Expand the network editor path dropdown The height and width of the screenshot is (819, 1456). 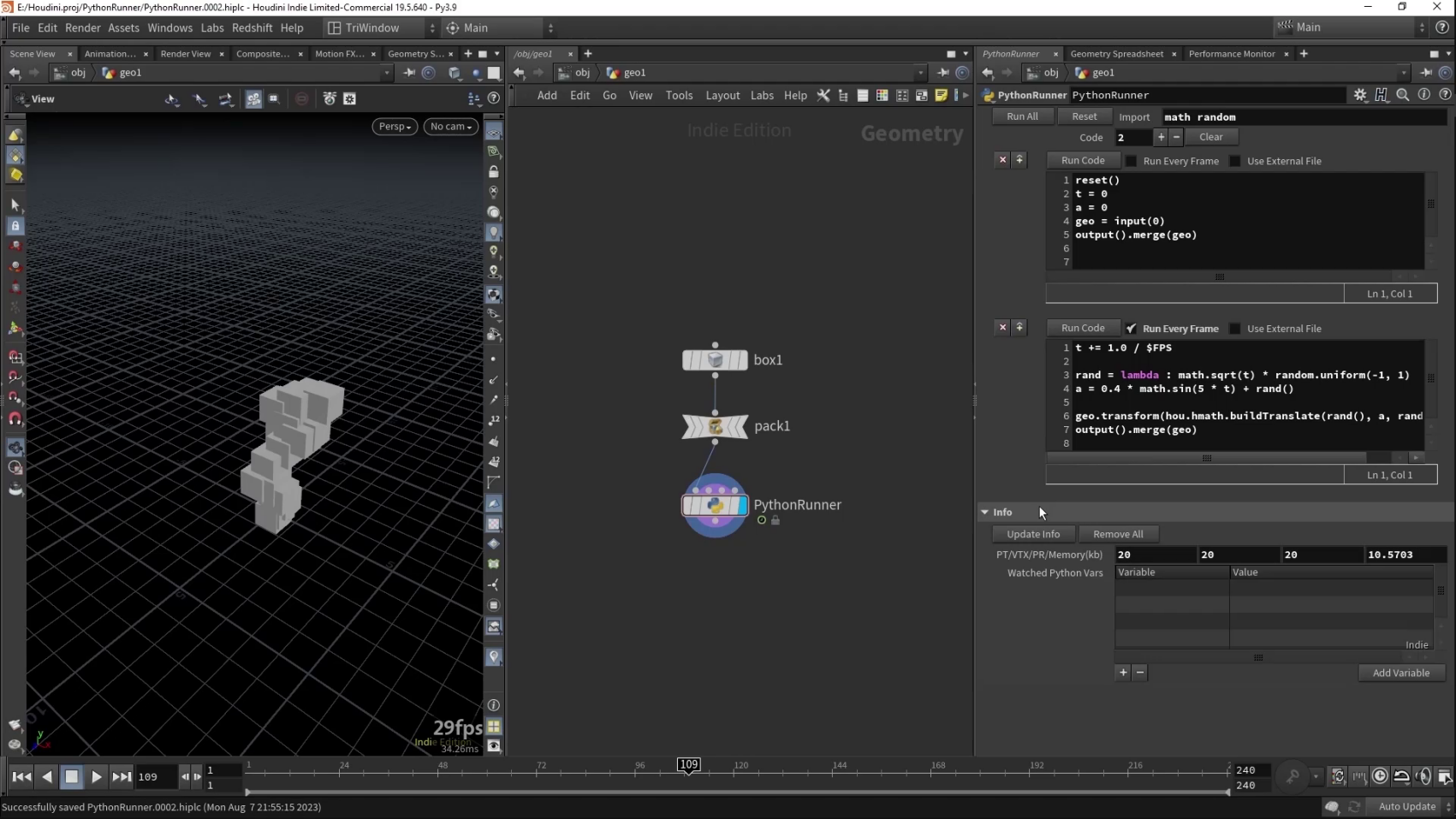(x=920, y=73)
